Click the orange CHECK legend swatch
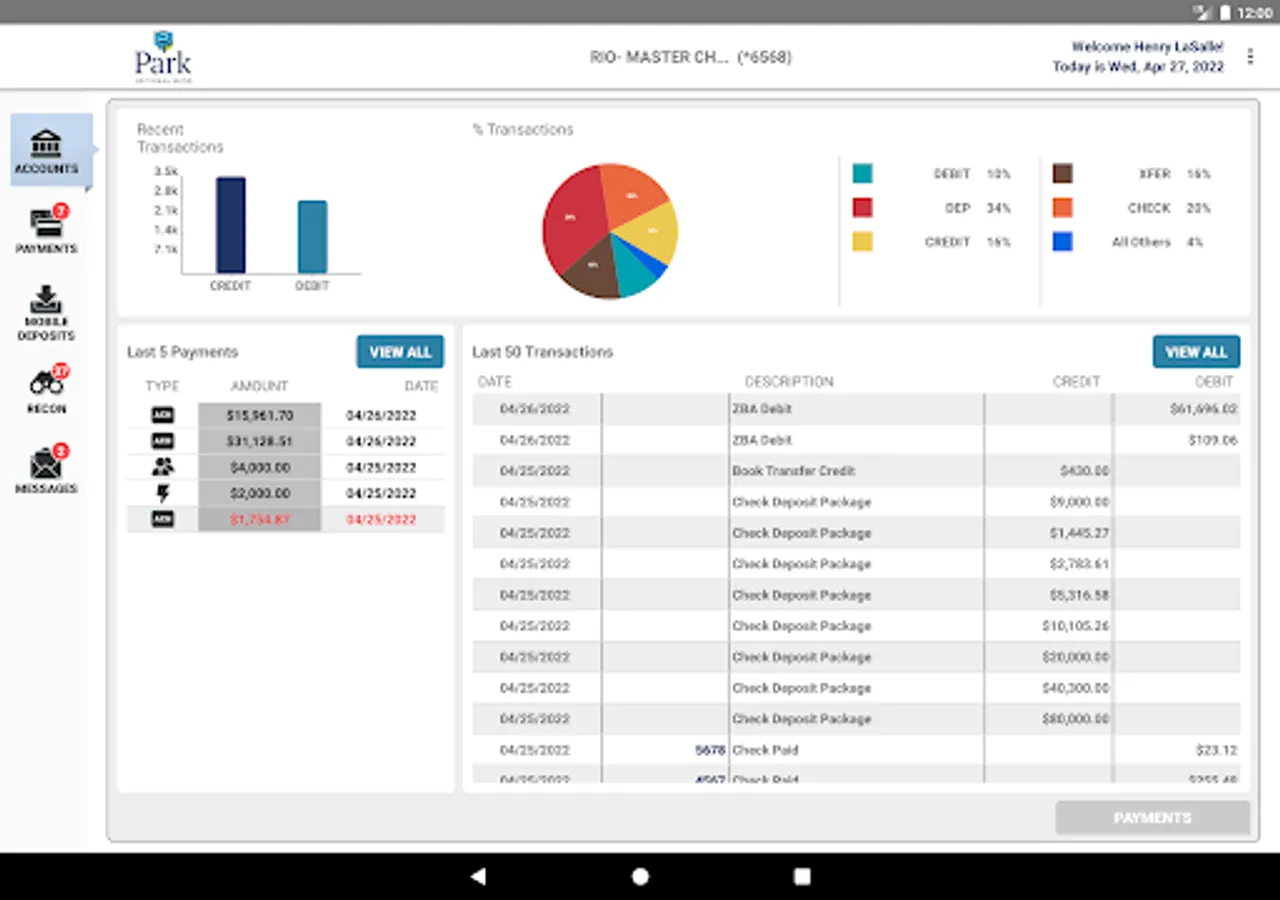 click(1062, 208)
